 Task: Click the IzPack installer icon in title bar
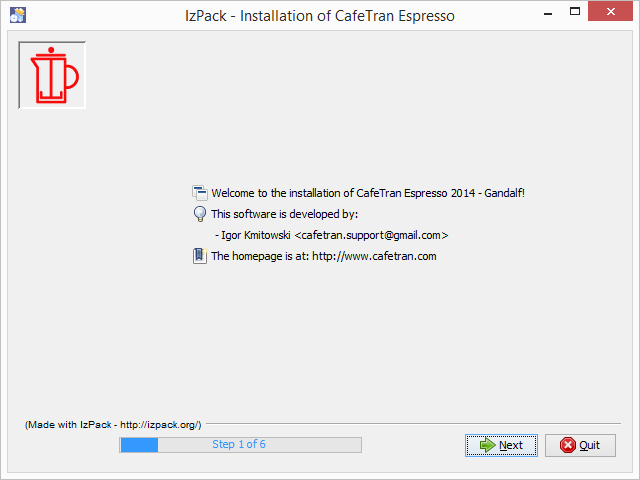pos(17,13)
